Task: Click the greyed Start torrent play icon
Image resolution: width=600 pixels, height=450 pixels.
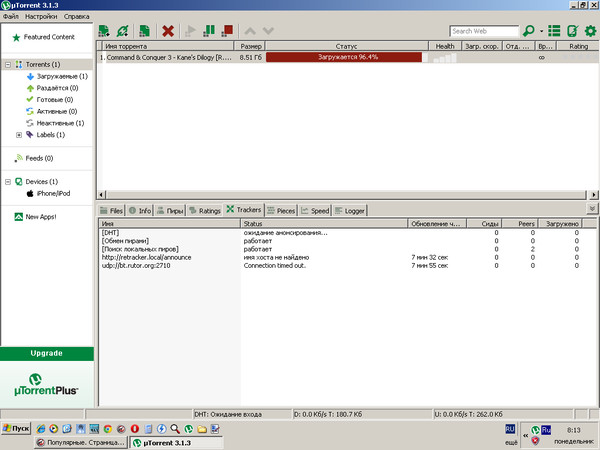Action: click(190, 31)
